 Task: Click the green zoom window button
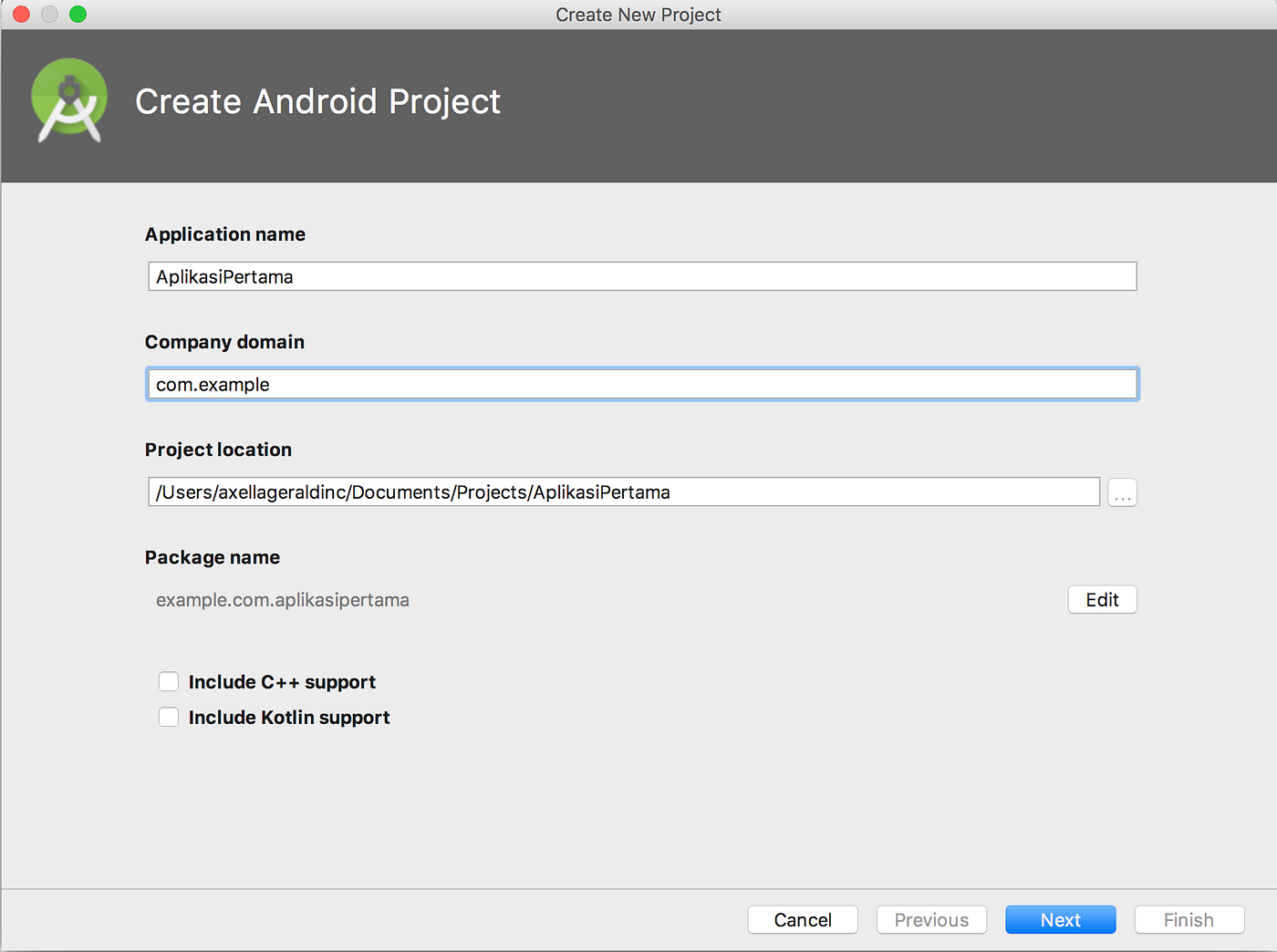[78, 14]
